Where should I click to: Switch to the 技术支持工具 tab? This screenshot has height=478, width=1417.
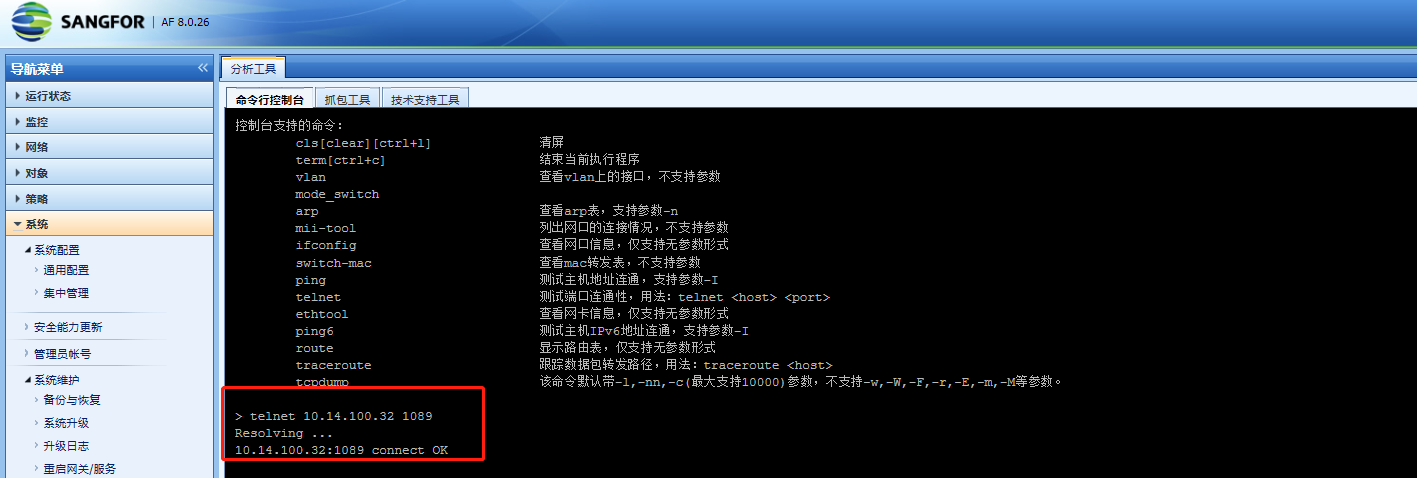click(x=425, y=99)
